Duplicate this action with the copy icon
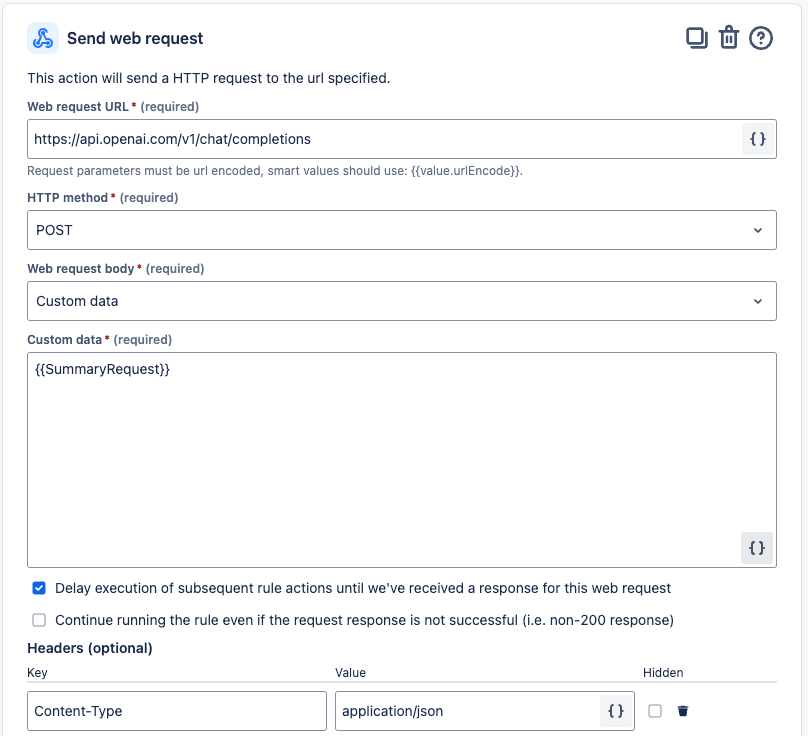This screenshot has width=808, height=736. 697,38
